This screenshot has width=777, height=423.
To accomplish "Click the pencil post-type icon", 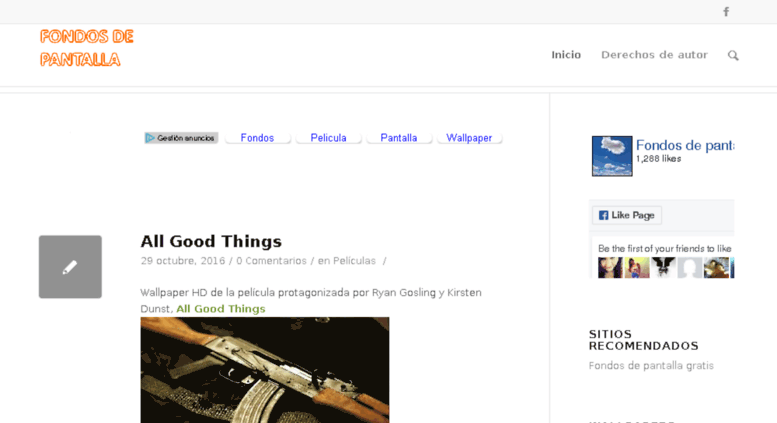I will 70,266.
